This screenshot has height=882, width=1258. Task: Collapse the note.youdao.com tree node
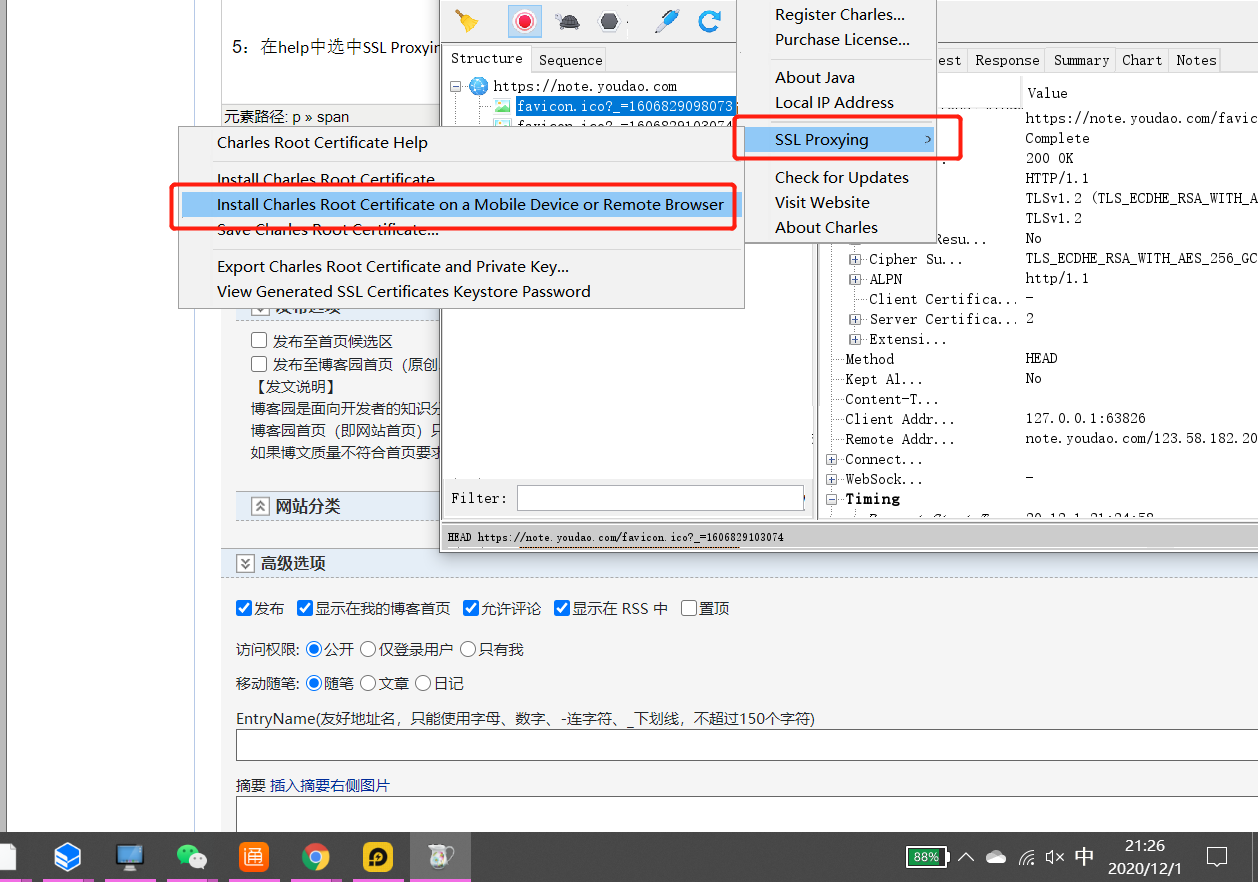pos(456,86)
